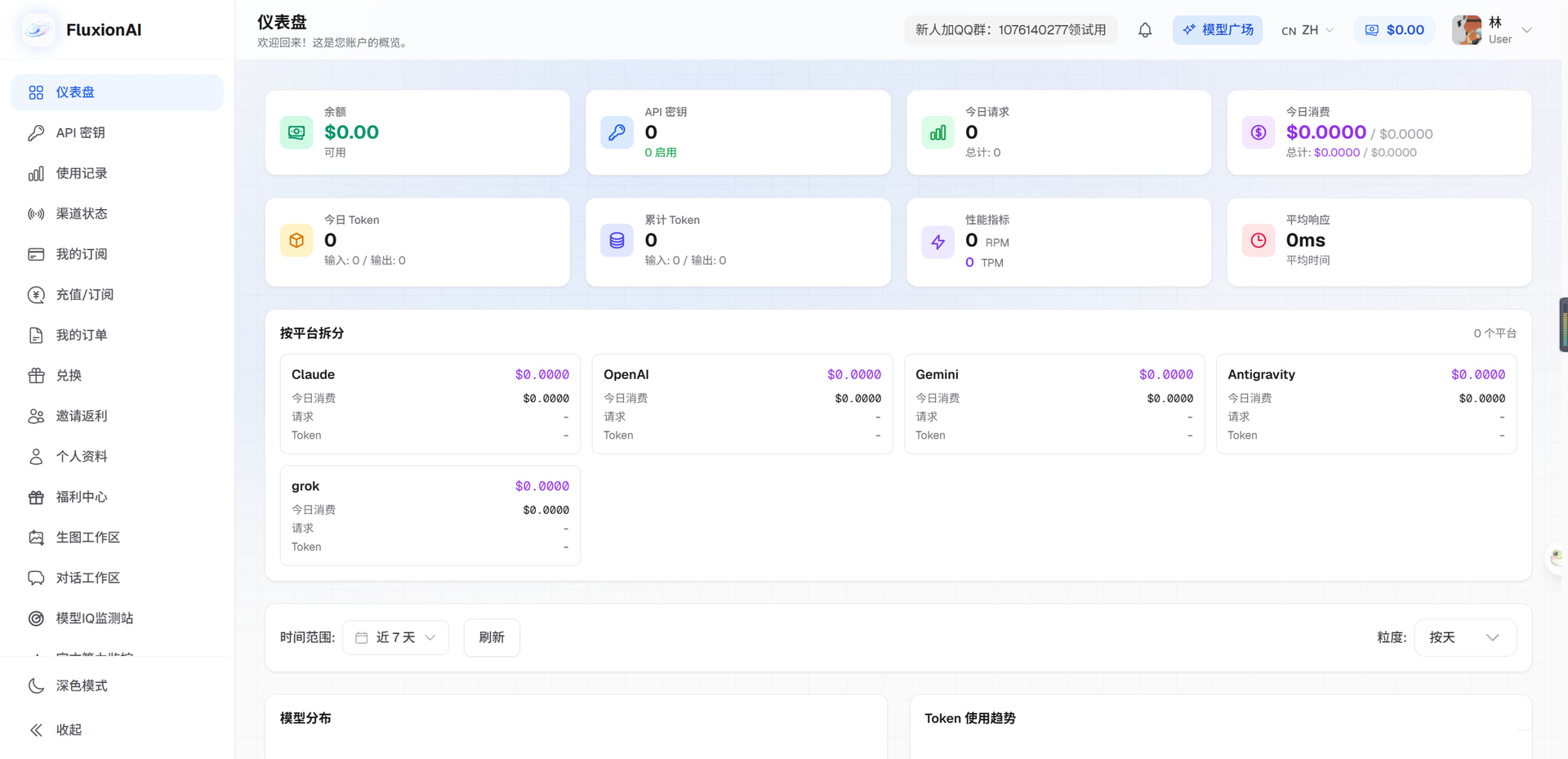
Task: Select 模型IQ监测站 in the sidebar
Action: coord(118,618)
